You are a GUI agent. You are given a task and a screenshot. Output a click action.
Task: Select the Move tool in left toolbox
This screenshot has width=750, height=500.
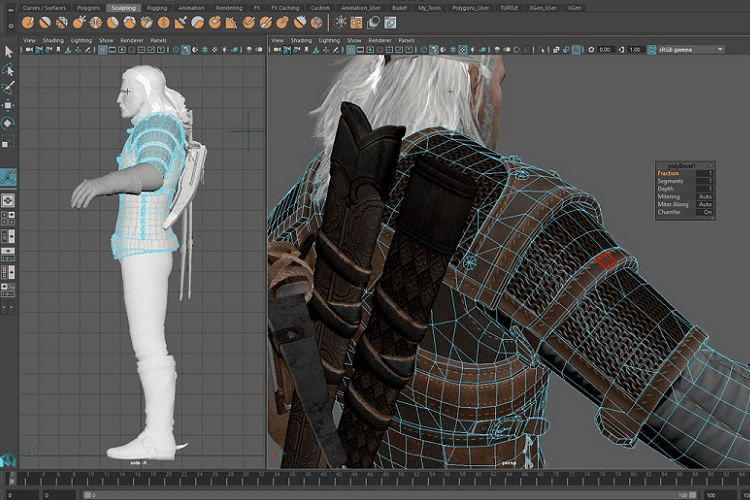point(8,106)
